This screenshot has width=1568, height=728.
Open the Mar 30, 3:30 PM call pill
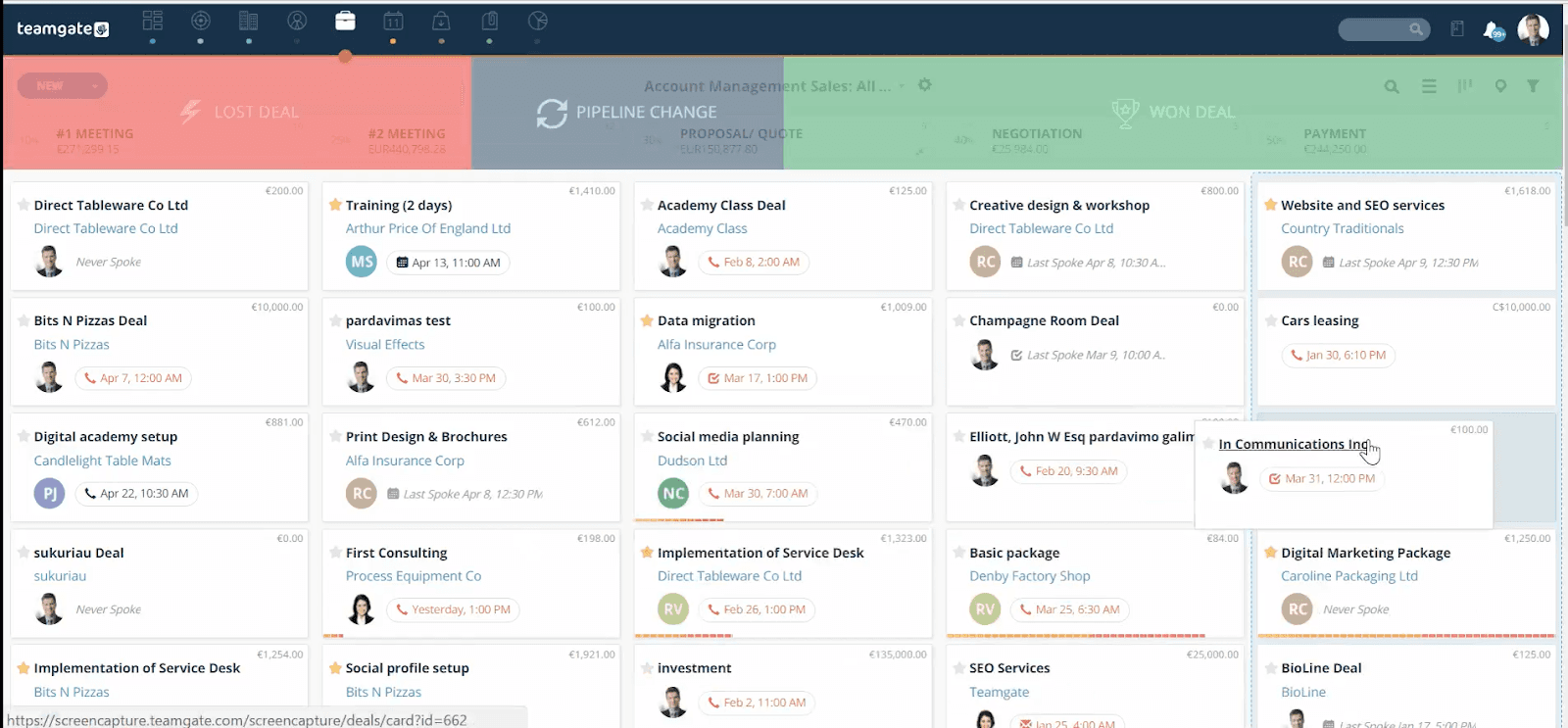coord(445,378)
